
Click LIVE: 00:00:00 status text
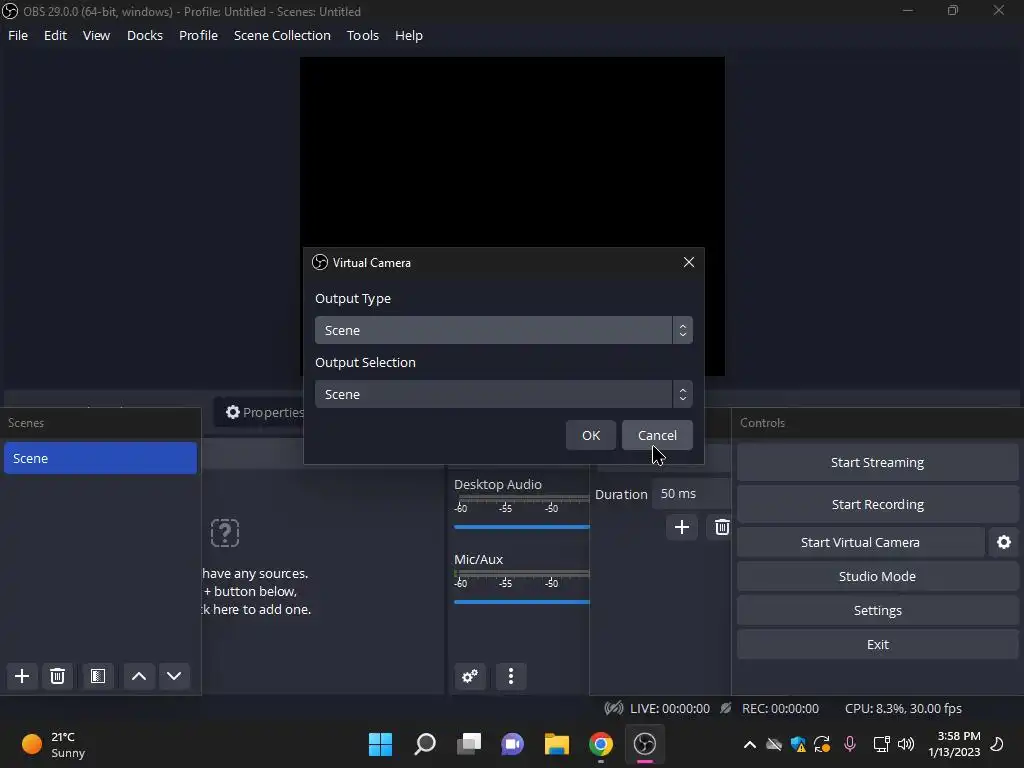669,708
